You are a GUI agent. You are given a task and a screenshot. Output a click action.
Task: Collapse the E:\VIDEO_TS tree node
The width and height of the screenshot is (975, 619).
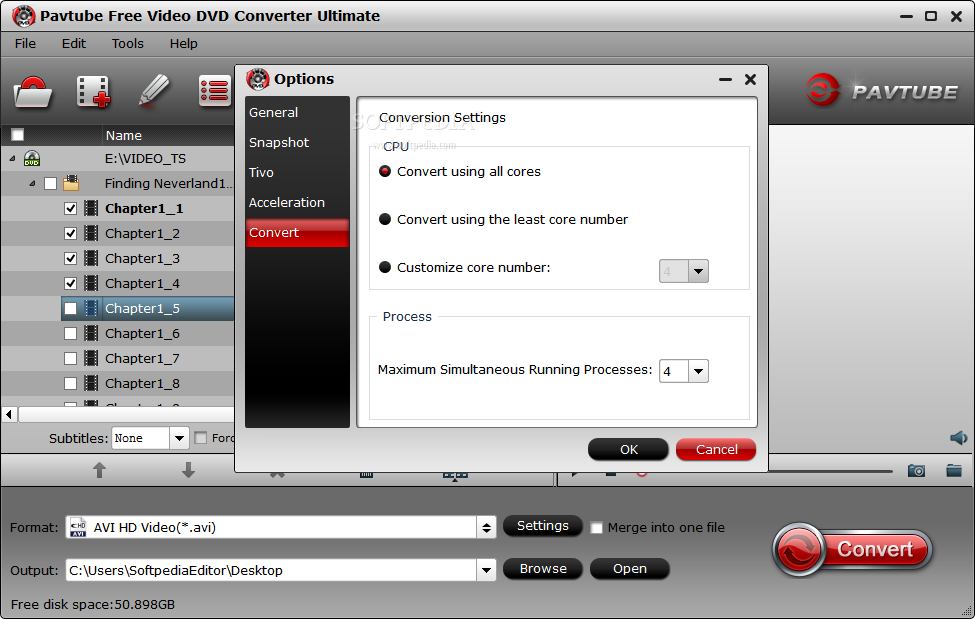[x=12, y=159]
